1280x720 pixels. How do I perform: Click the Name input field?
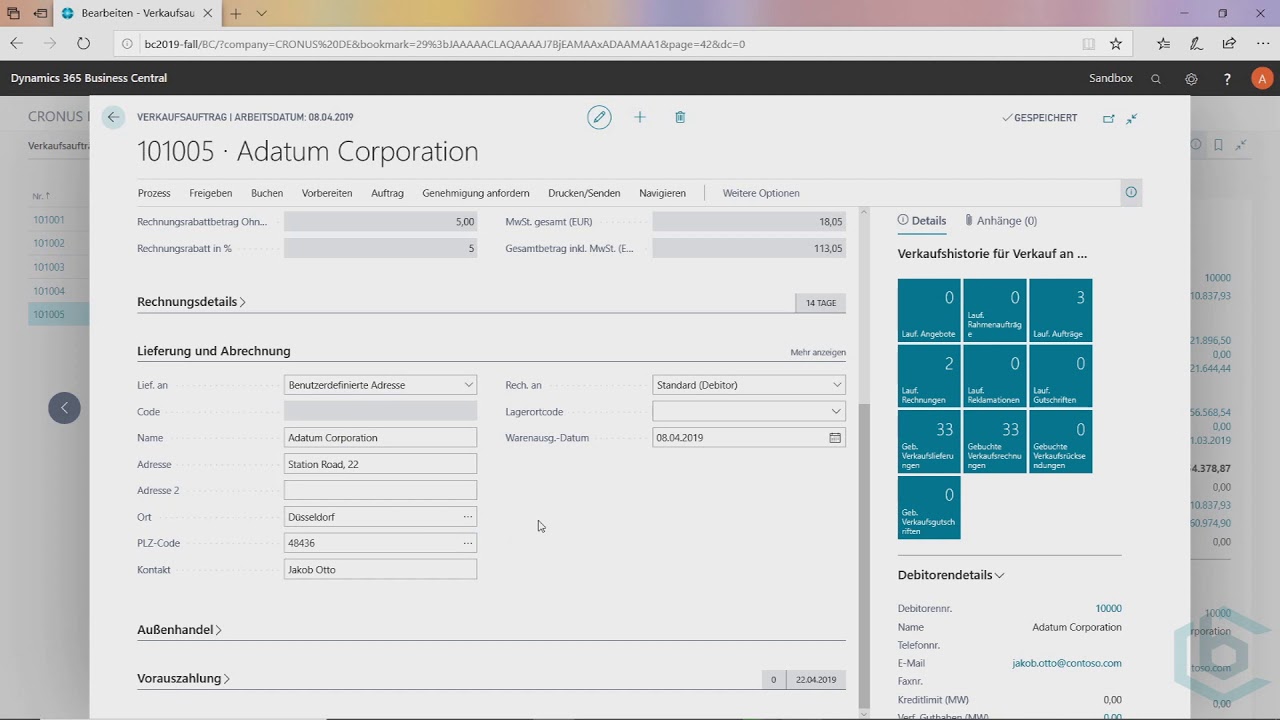pos(380,438)
